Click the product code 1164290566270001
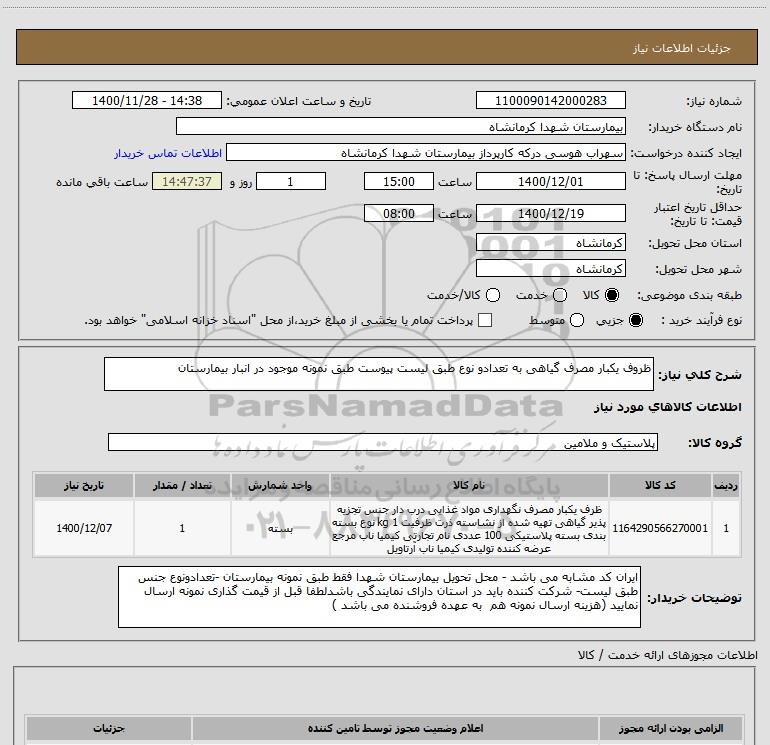This screenshot has width=770, height=745. 660,528
